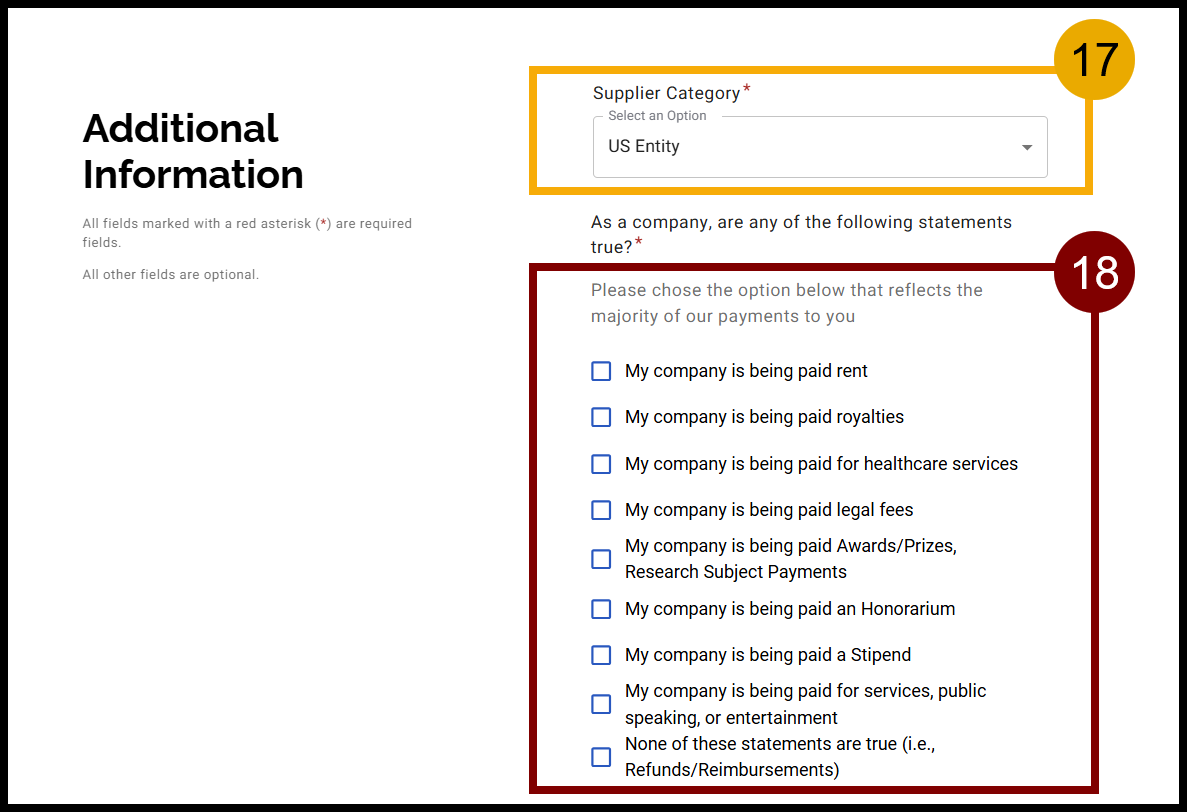Enable the Stipend payment checkbox
This screenshot has height=812, width=1187.
[601, 655]
